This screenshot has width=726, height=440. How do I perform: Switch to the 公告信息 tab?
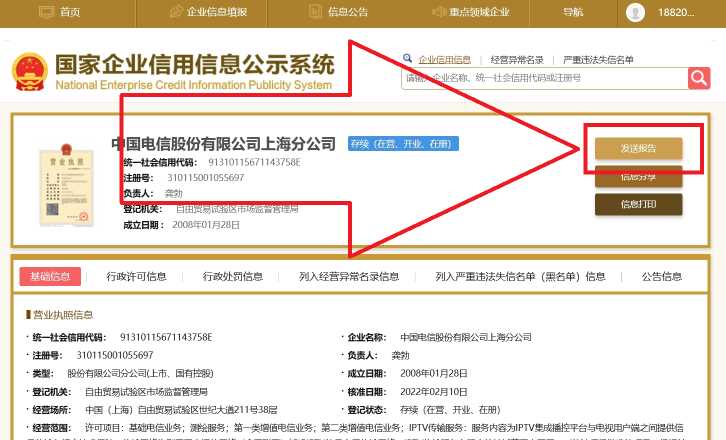[x=662, y=277]
